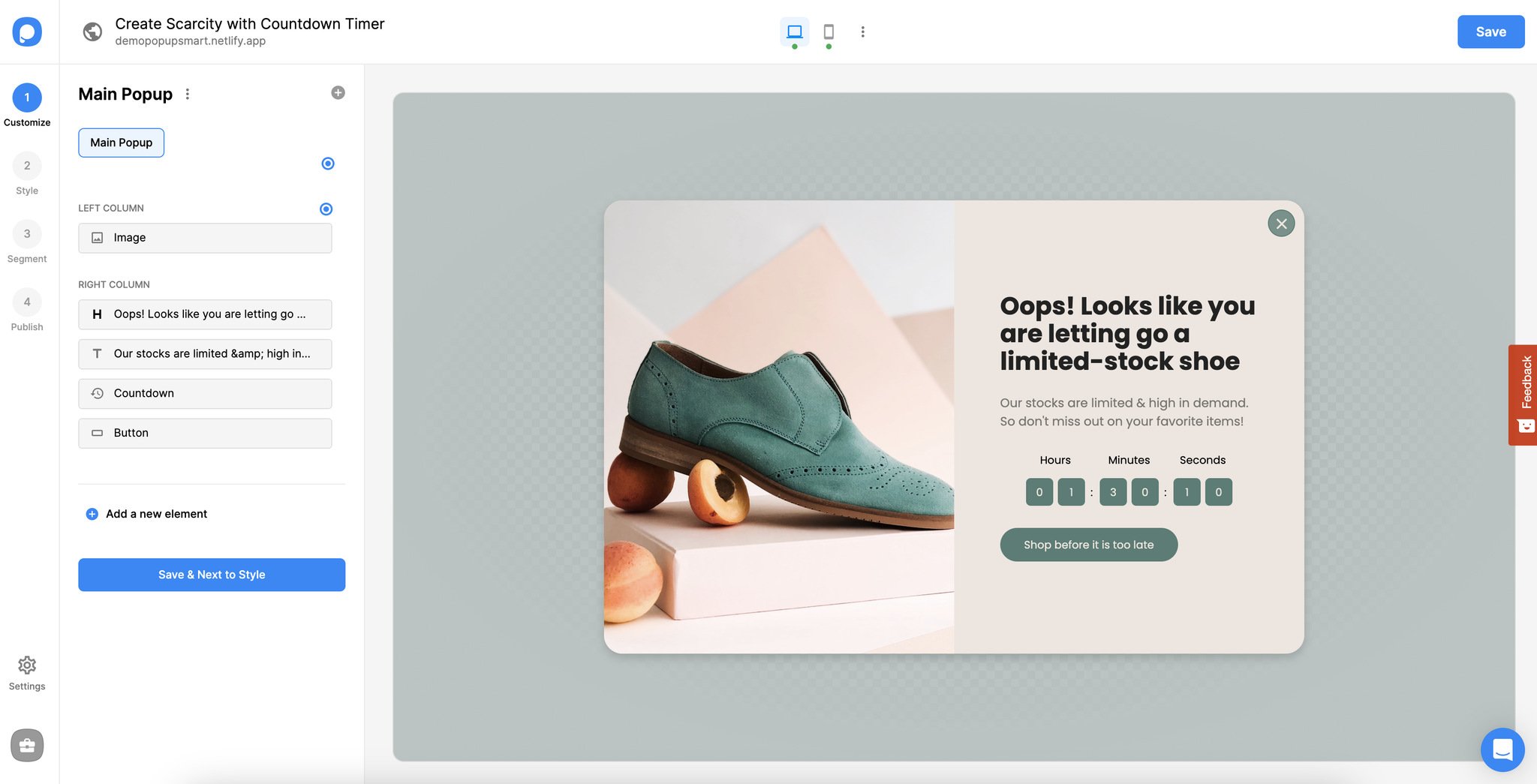Close the popup preview with the X

1281,223
